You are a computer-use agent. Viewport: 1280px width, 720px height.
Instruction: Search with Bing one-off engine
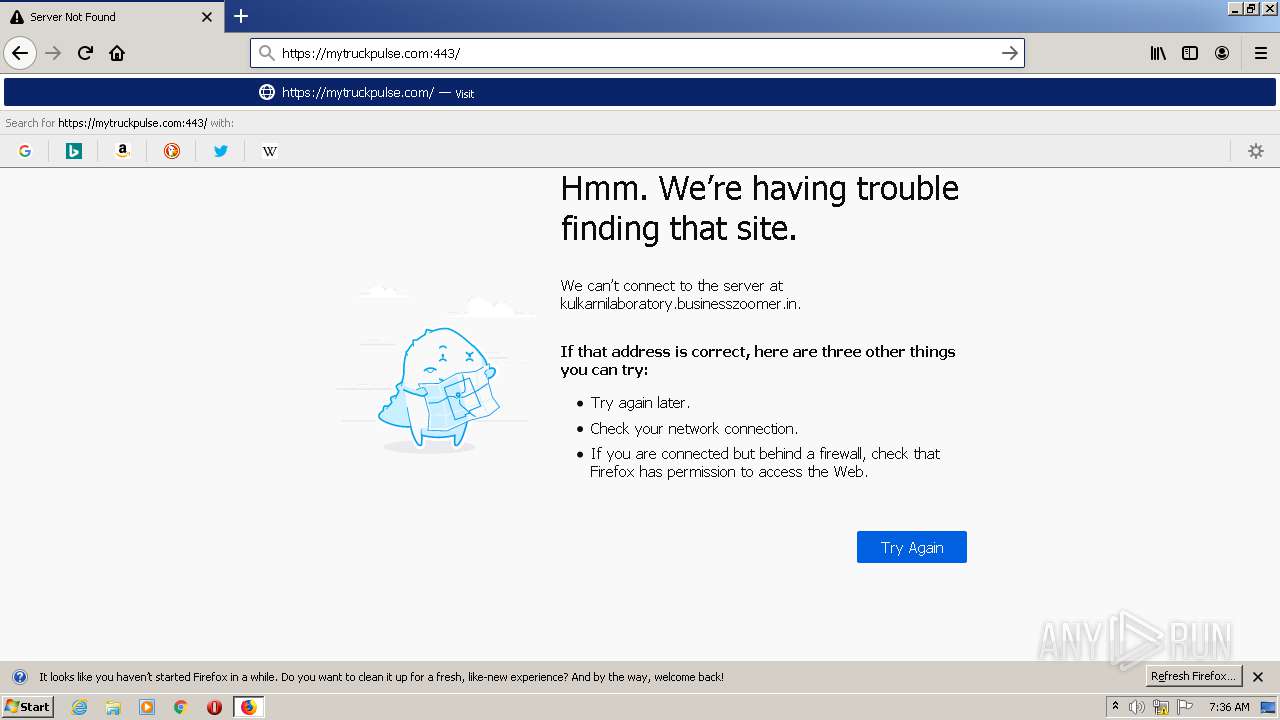coord(74,151)
